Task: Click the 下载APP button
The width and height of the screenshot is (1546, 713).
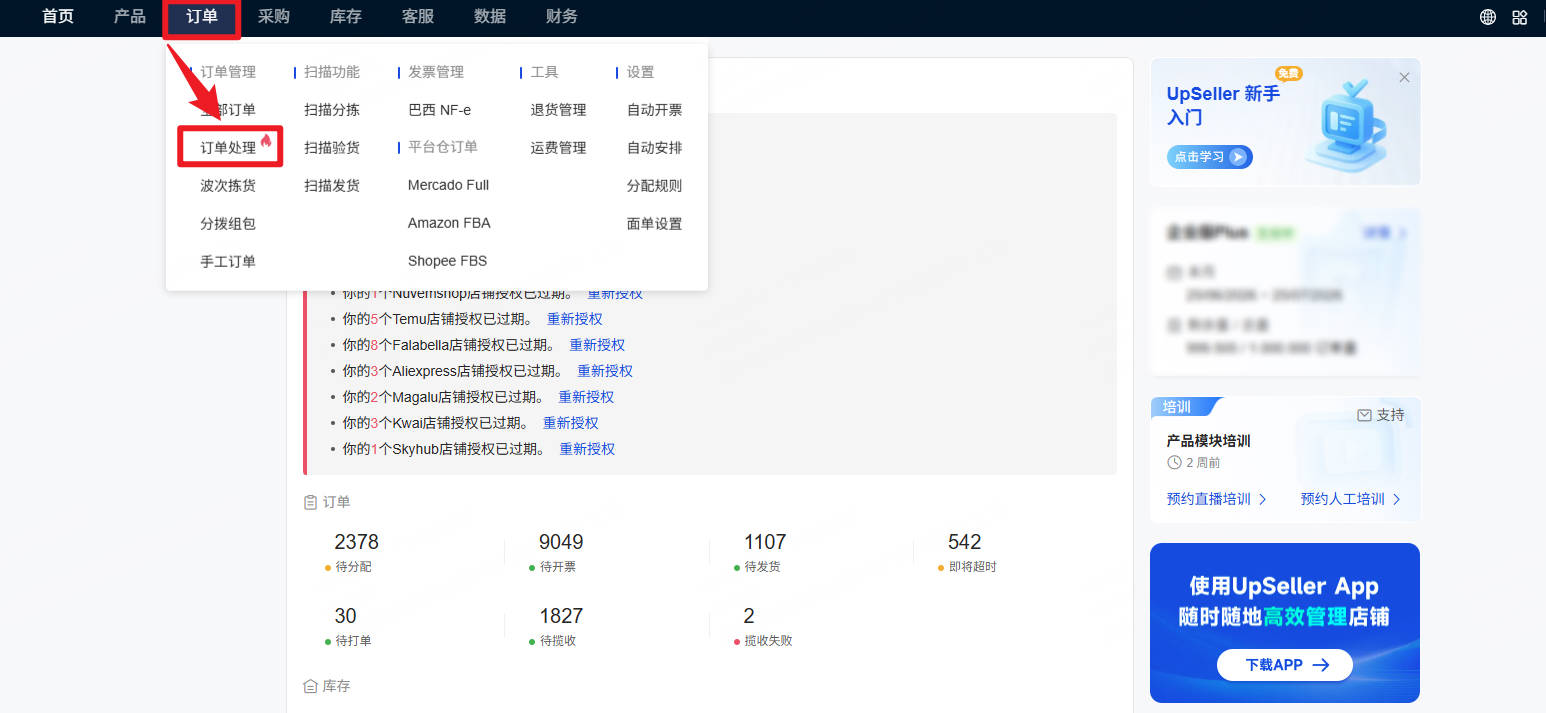Action: [x=1285, y=665]
